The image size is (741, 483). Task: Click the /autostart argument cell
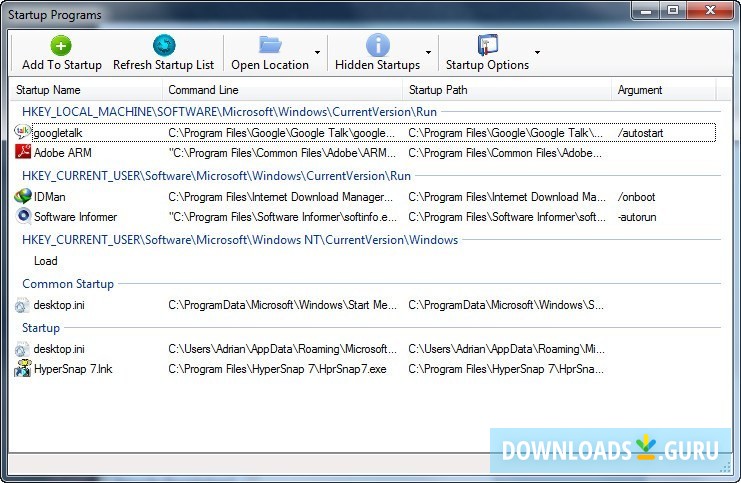tap(640, 133)
